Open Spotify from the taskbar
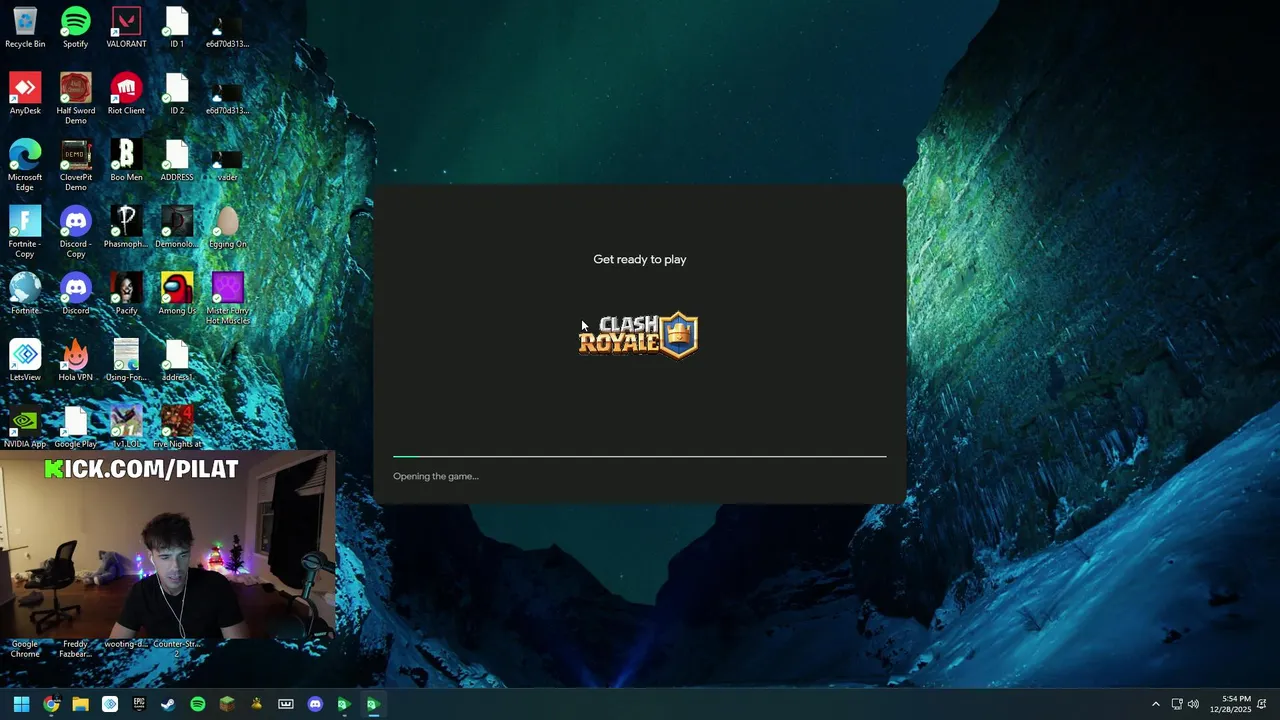Image resolution: width=1280 pixels, height=720 pixels. (198, 704)
